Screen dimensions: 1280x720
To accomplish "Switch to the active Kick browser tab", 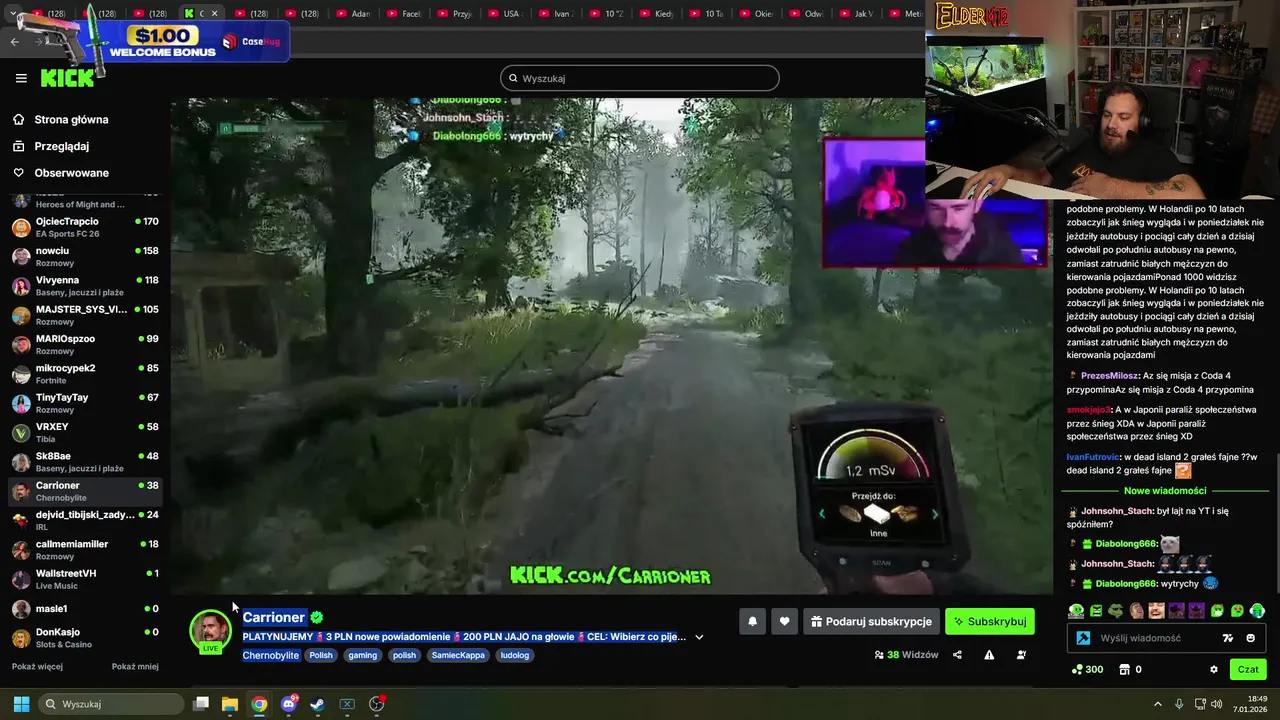I will click(200, 14).
